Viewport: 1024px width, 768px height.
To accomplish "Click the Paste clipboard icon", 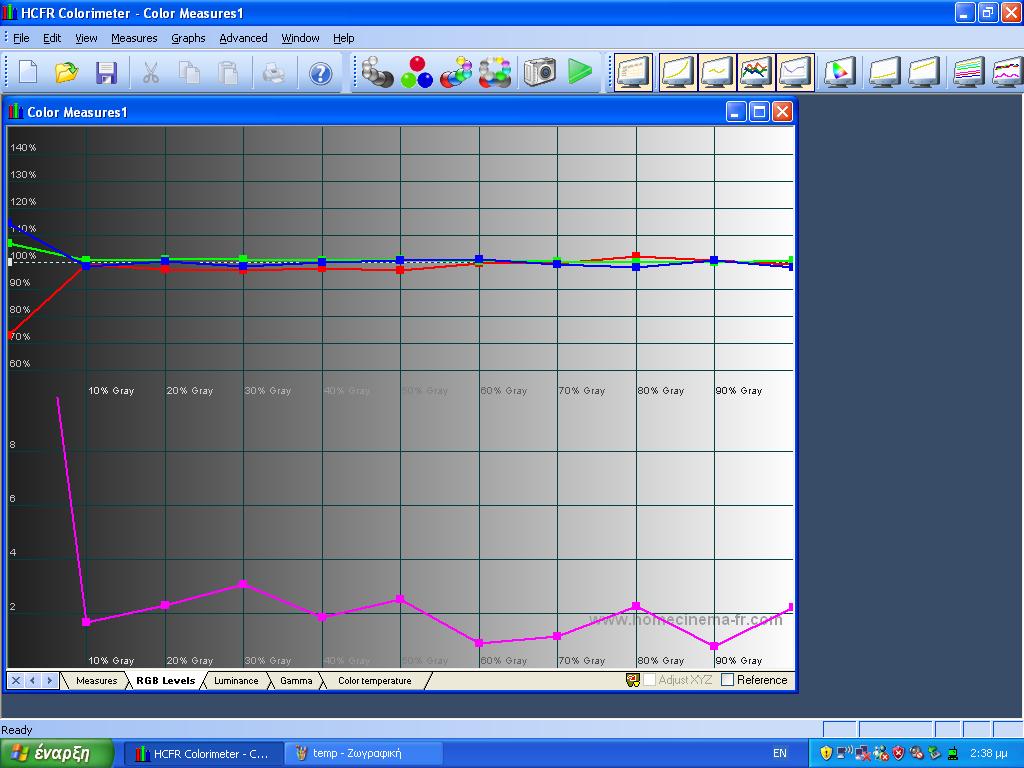I will (228, 72).
